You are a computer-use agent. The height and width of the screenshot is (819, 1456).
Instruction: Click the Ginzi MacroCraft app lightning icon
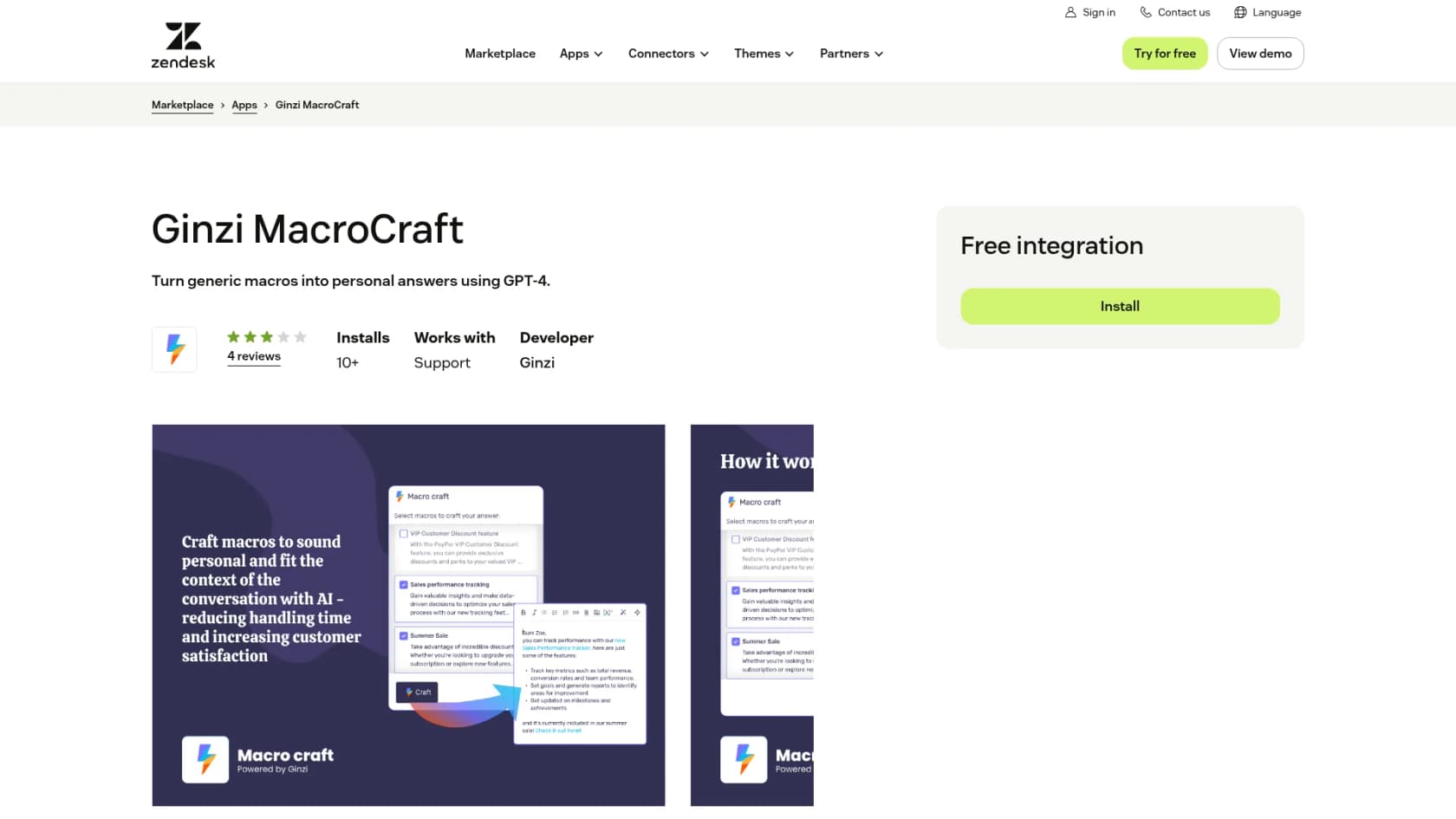[174, 349]
